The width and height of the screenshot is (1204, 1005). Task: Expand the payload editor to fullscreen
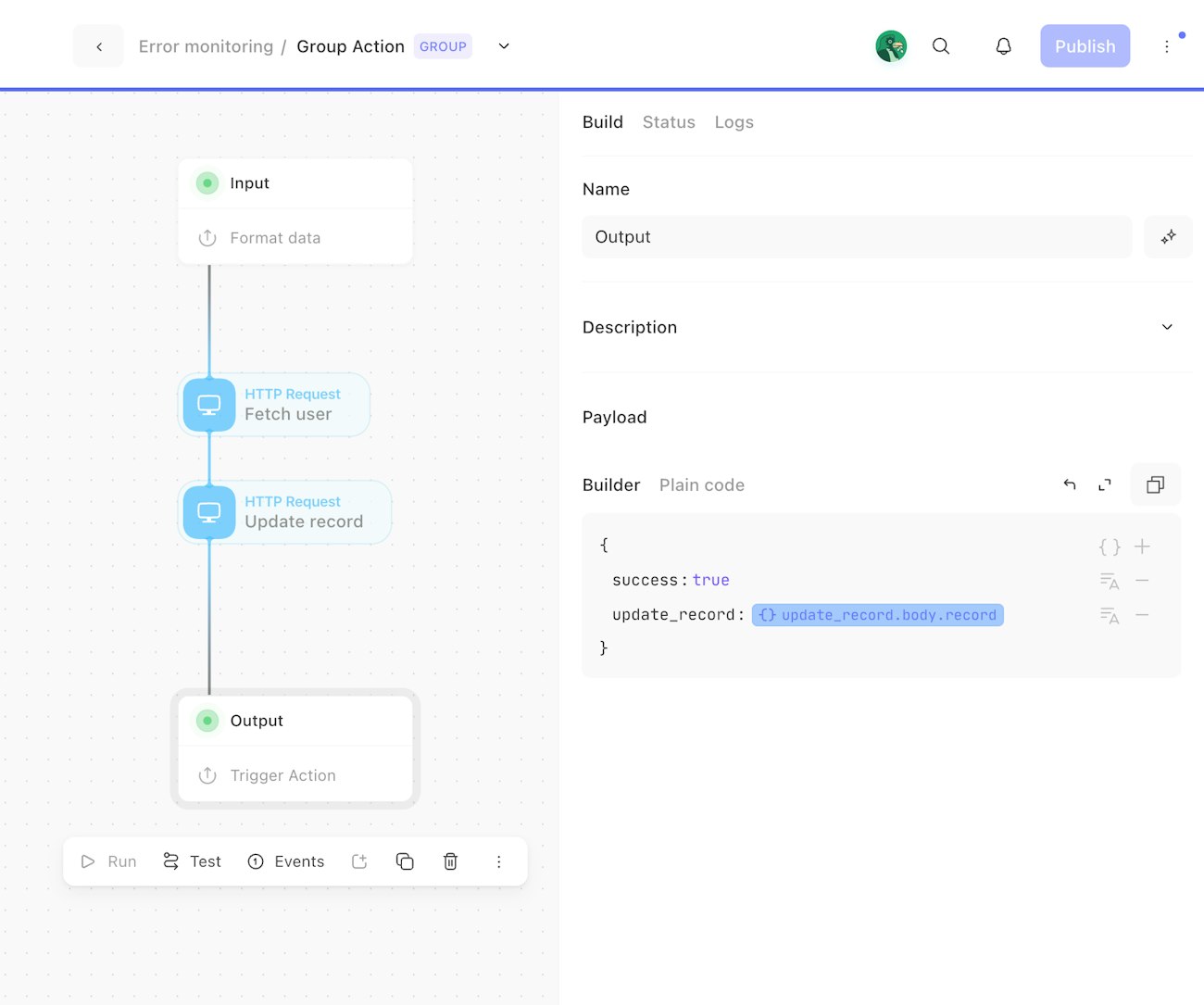(x=1105, y=484)
